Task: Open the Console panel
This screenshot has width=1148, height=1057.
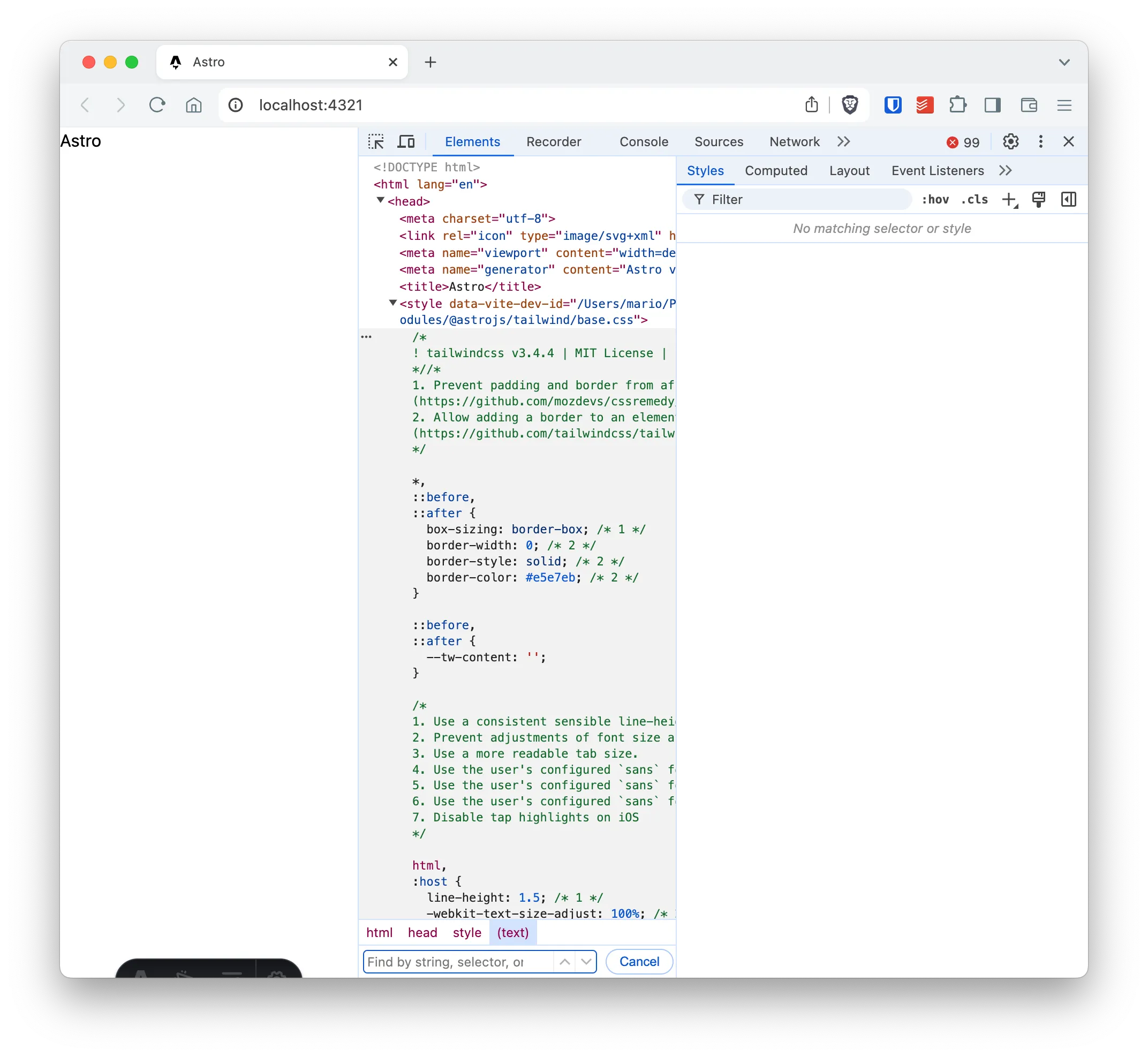Action: point(644,142)
